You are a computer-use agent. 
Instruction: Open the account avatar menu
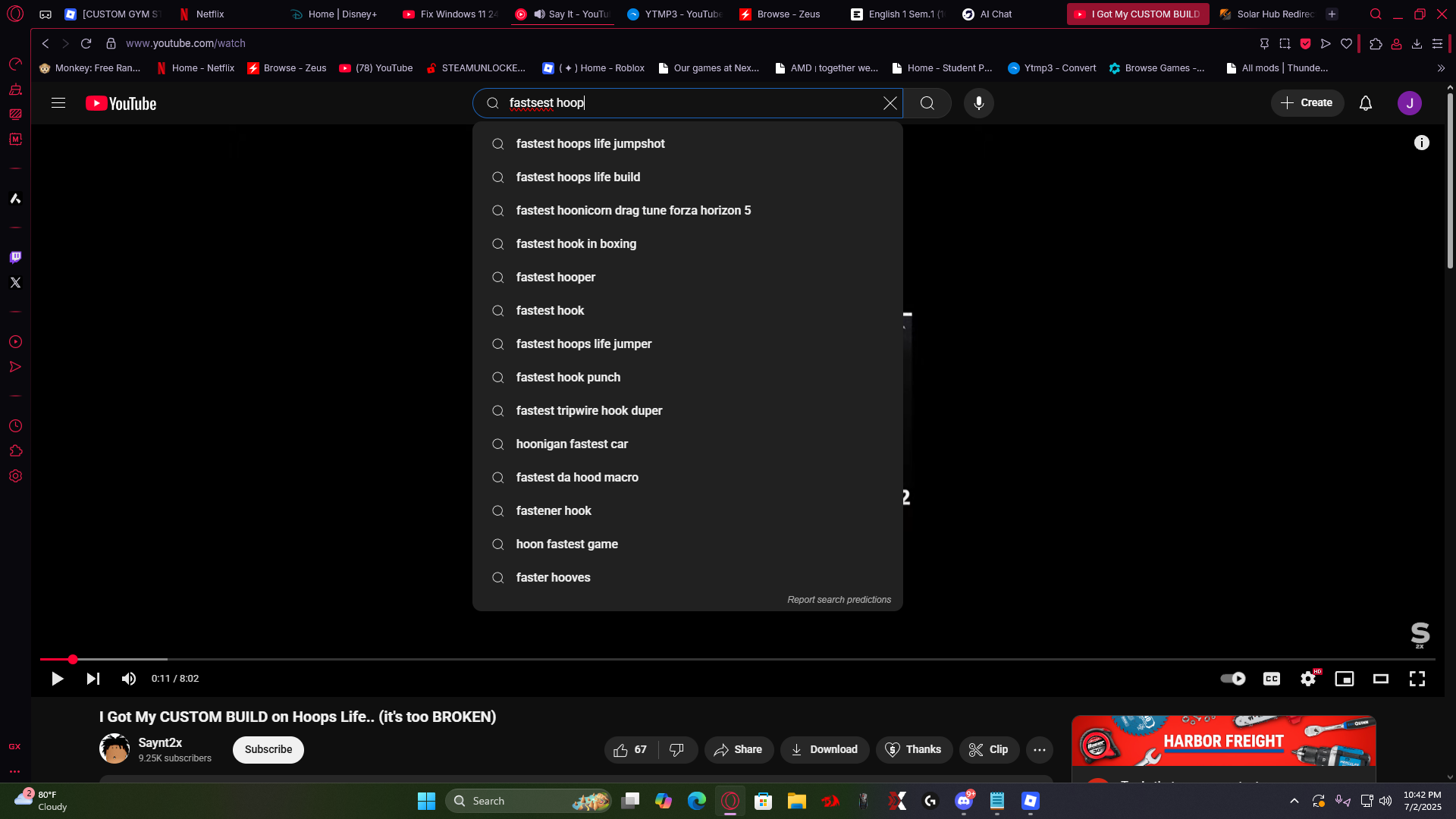coord(1410,103)
